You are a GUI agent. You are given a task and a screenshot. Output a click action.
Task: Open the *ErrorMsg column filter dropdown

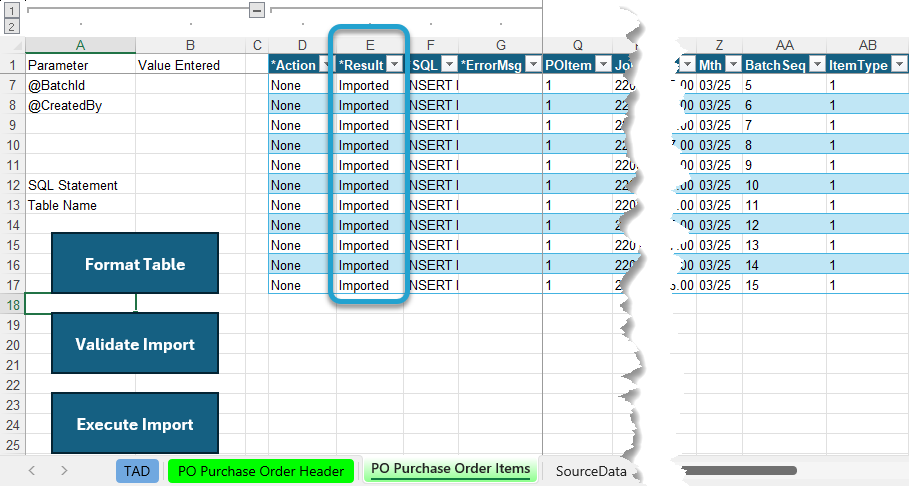tap(533, 64)
